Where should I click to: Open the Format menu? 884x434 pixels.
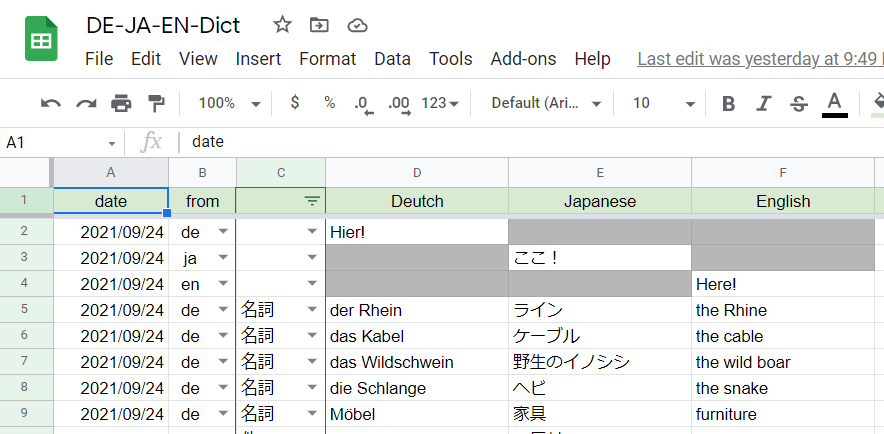328,59
